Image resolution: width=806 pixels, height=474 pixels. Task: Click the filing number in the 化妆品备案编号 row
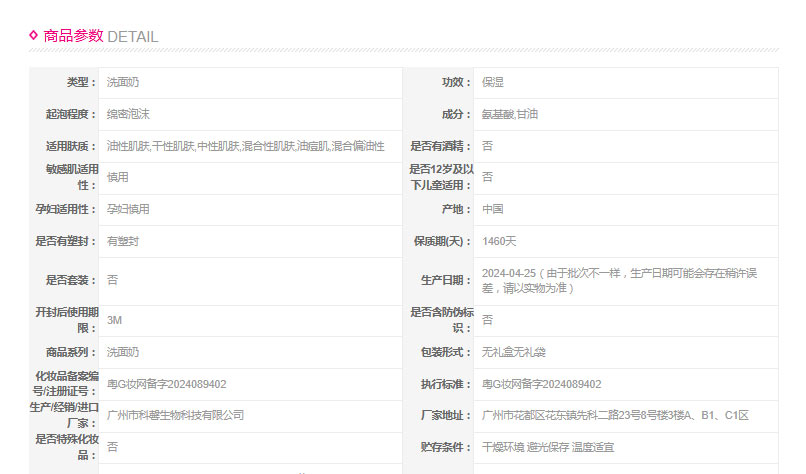click(x=166, y=384)
